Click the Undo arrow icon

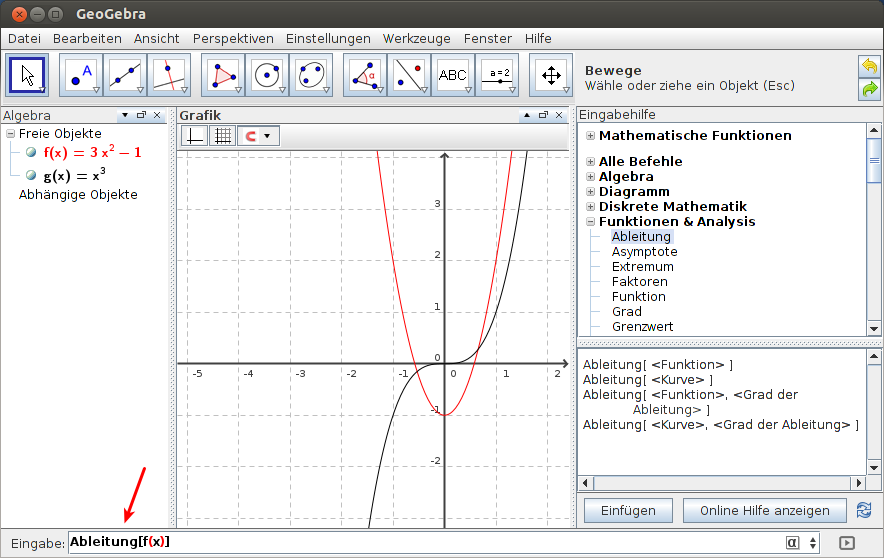point(870,66)
